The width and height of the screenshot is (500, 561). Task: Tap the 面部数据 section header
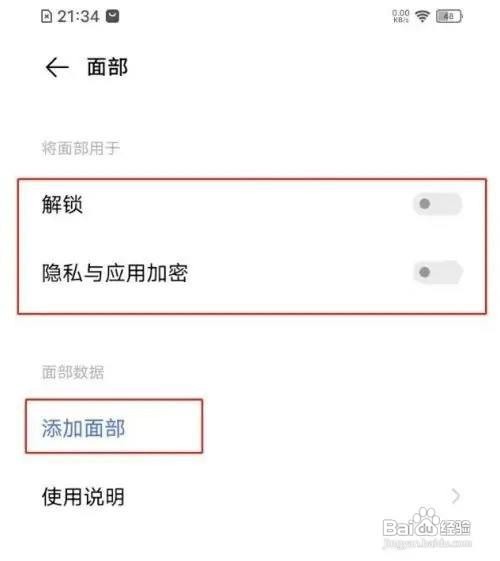click(x=73, y=372)
